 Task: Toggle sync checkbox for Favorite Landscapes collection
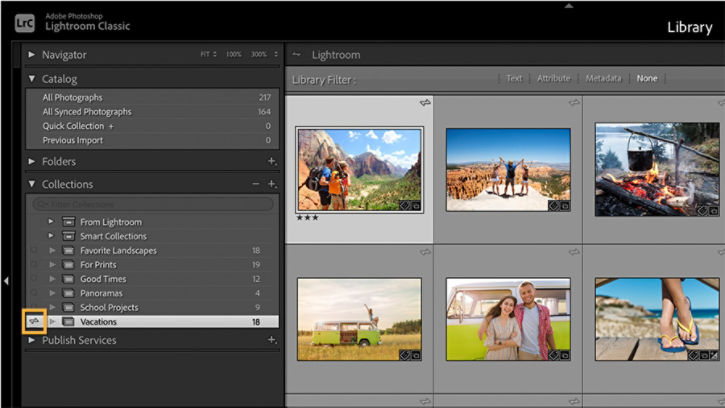(x=34, y=250)
